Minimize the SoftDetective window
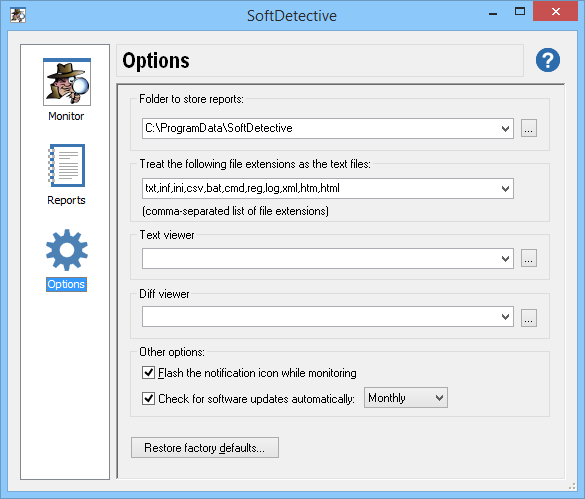 pos(493,13)
